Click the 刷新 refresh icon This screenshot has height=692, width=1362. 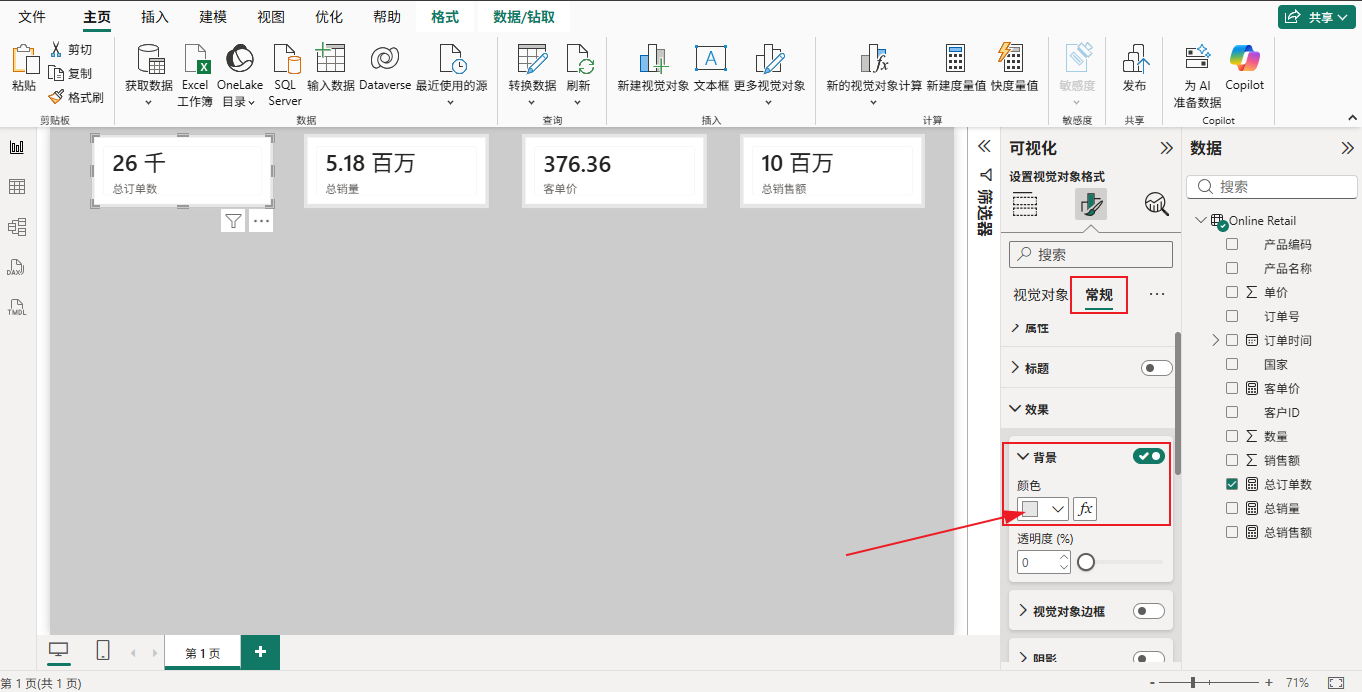point(580,60)
